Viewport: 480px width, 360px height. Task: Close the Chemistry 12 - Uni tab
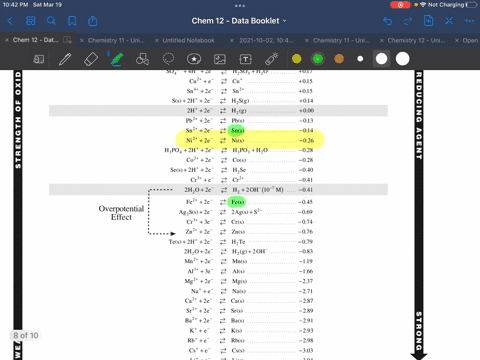382,40
